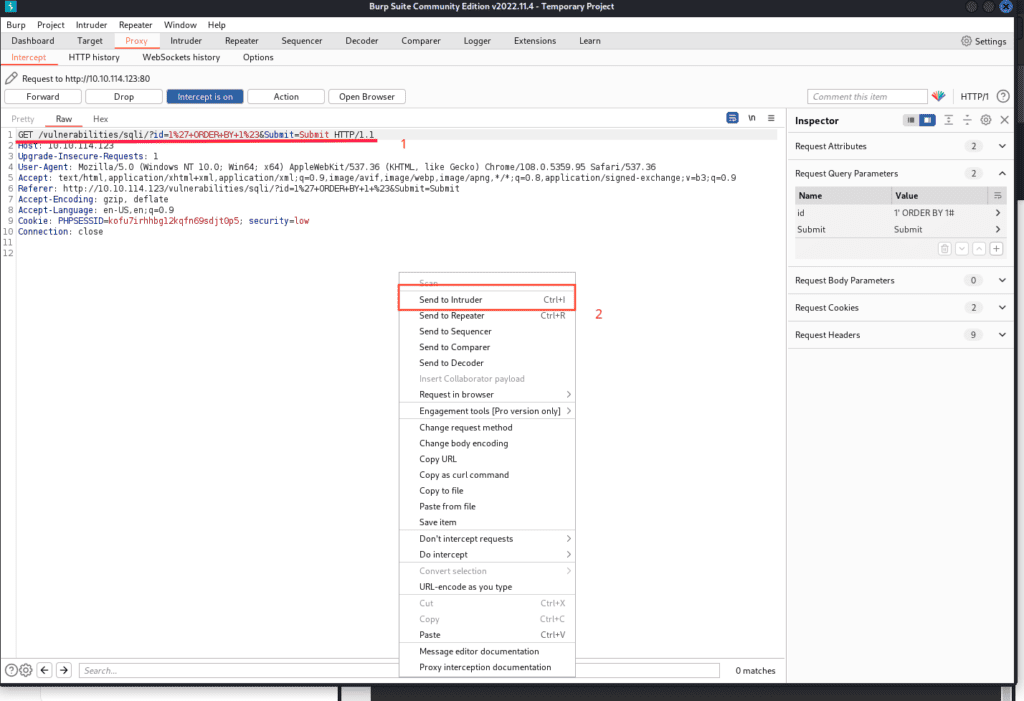The image size is (1024, 701).
Task: Switch Inspector to docked-left layout icon
Action: 910,120
